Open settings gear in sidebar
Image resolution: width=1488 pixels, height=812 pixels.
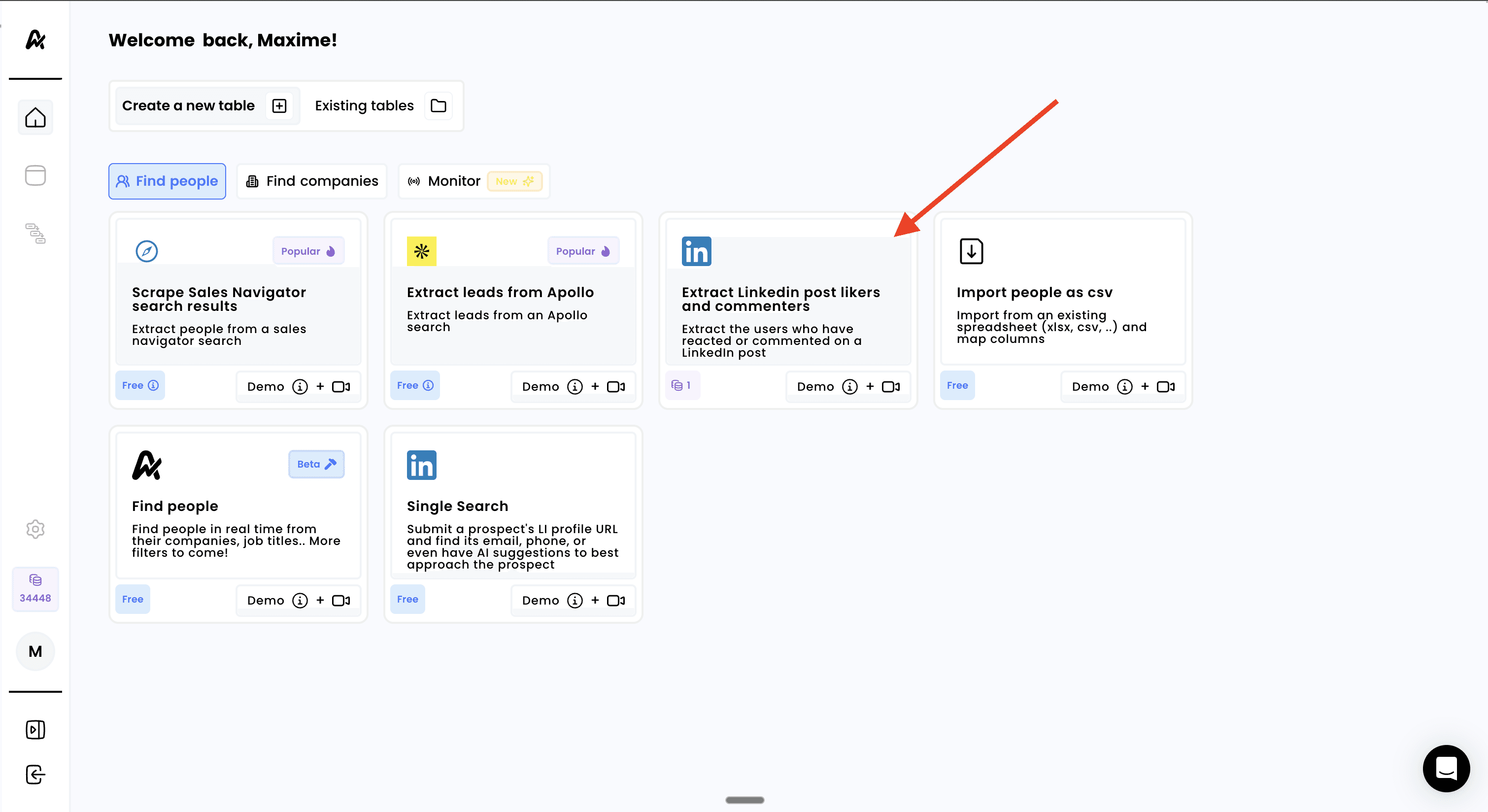click(x=35, y=529)
